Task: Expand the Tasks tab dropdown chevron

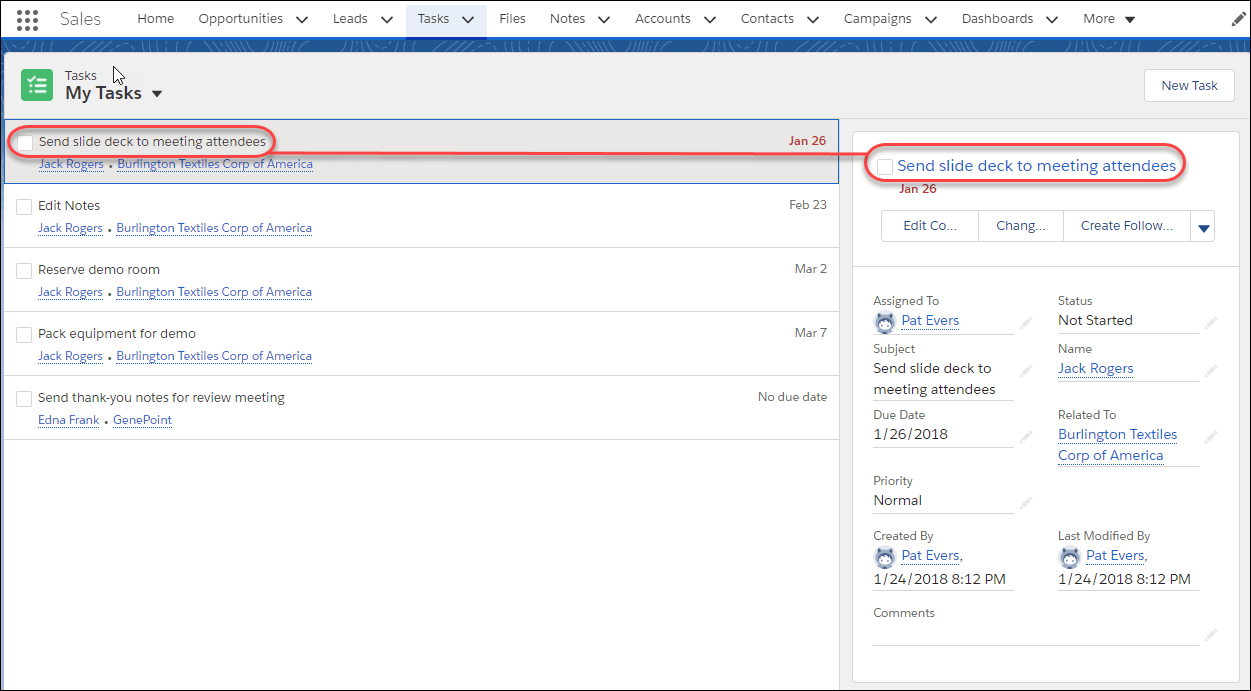Action: point(467,18)
